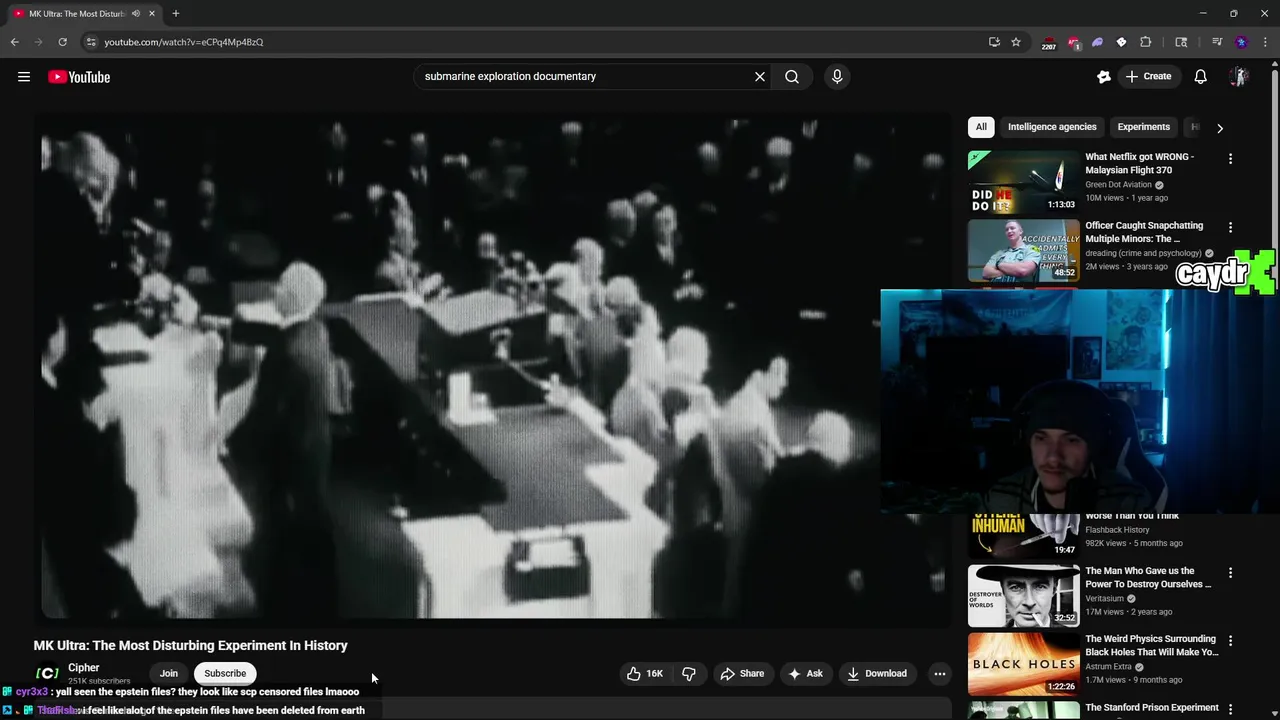The width and height of the screenshot is (1280, 720).
Task: Open the Officer Caught Snapchatting thumbnail
Action: (x=1024, y=250)
